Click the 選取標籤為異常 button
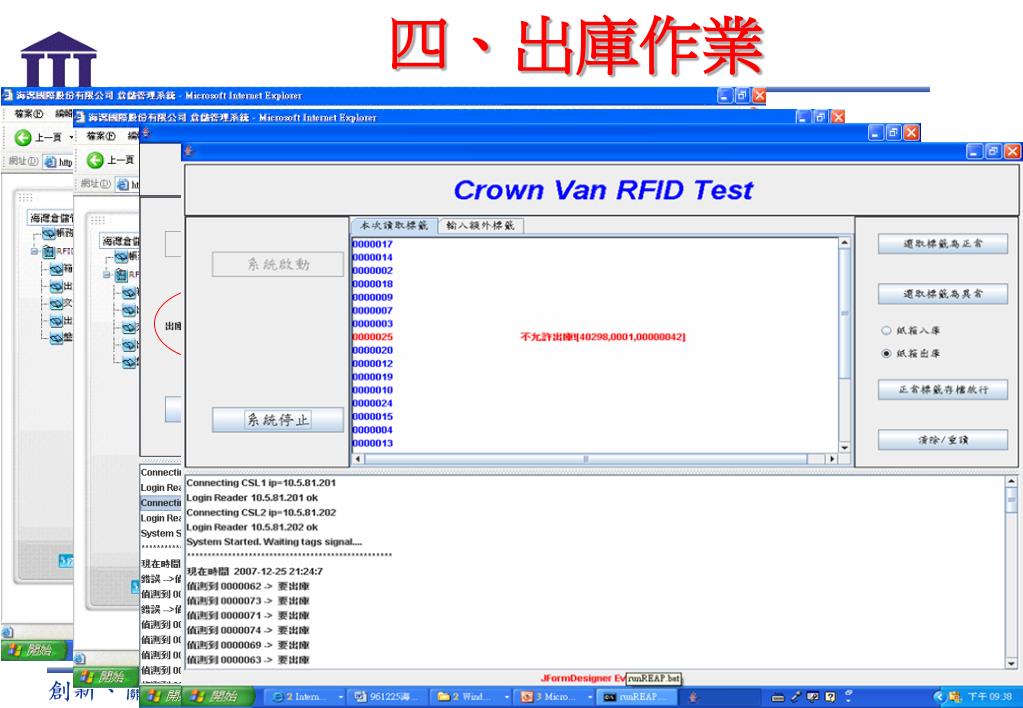Screen dimensions: 1023x708 click(x=943, y=294)
